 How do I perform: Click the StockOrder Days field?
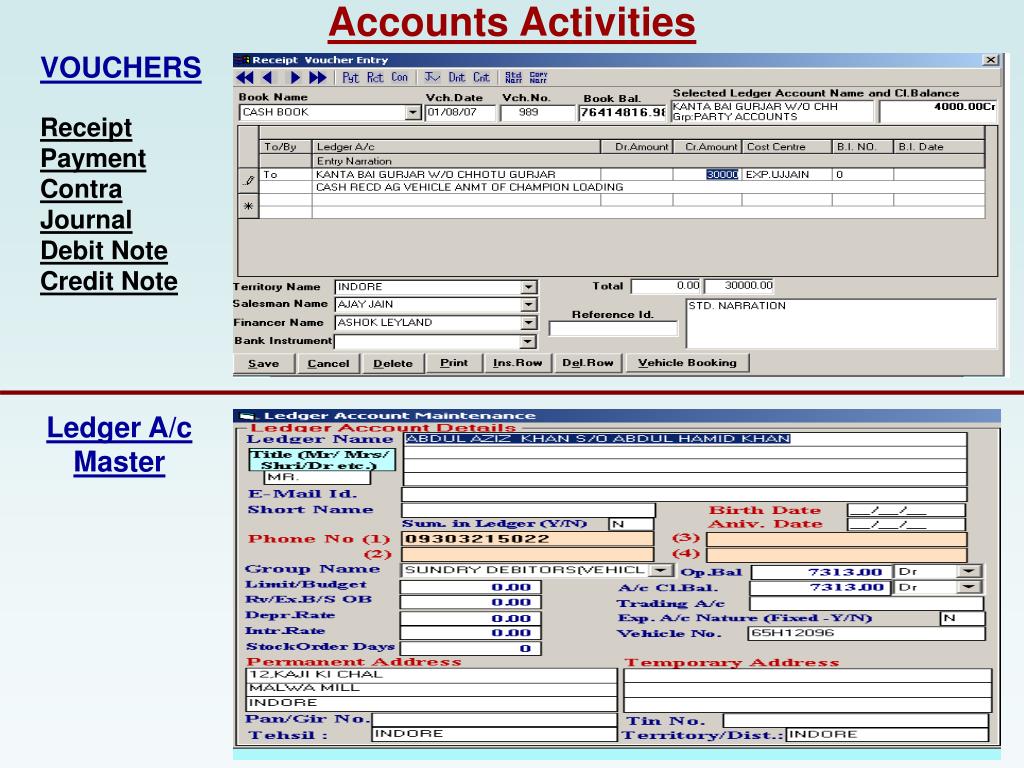pyautogui.click(x=470, y=648)
